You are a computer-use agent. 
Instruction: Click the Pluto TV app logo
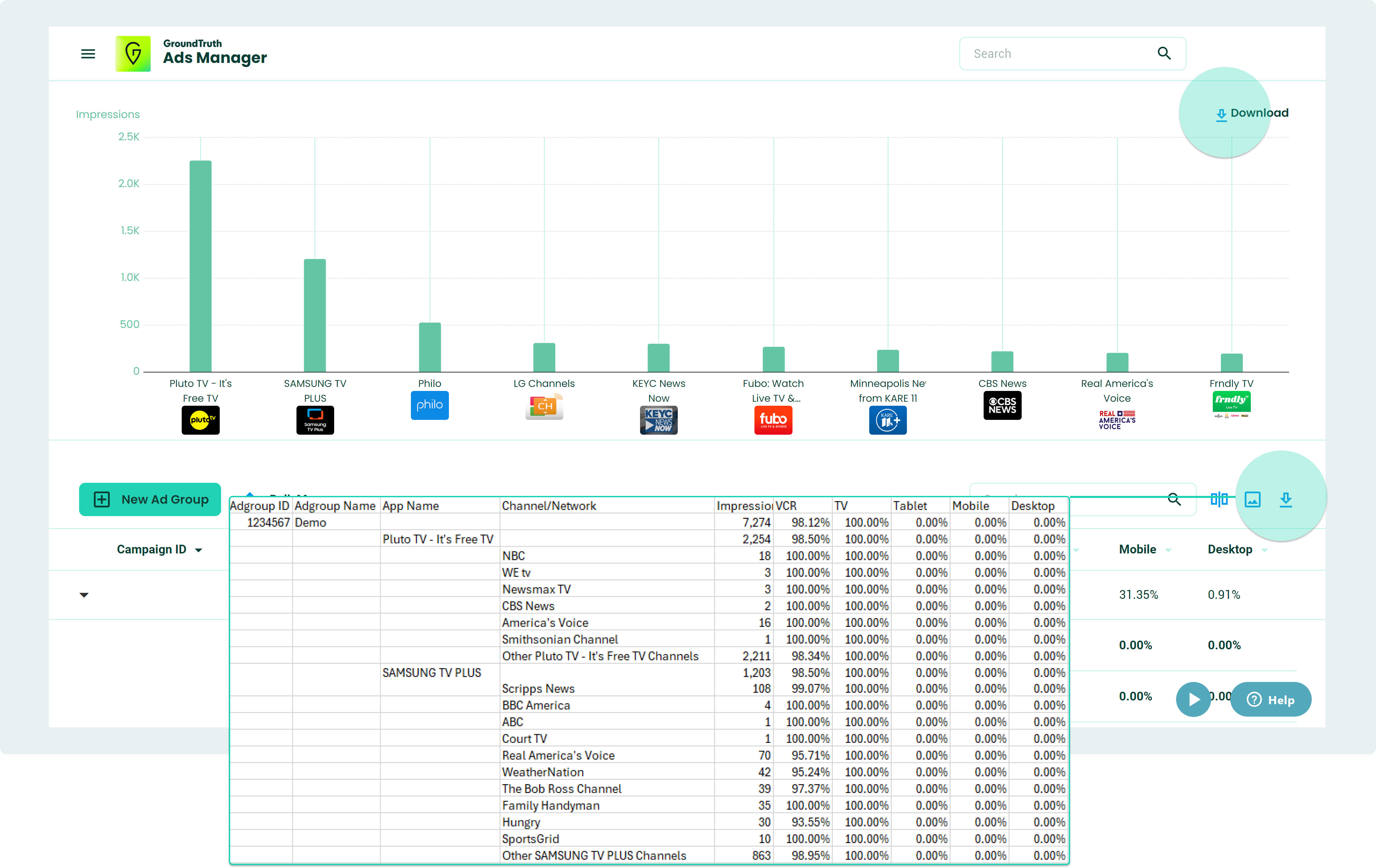pyautogui.click(x=201, y=420)
